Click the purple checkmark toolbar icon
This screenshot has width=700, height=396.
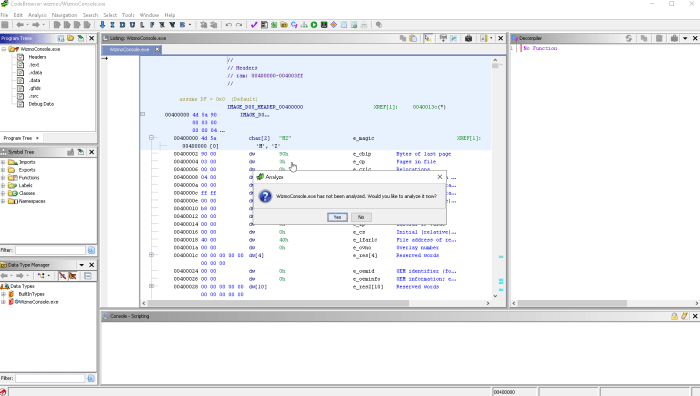point(254,25)
